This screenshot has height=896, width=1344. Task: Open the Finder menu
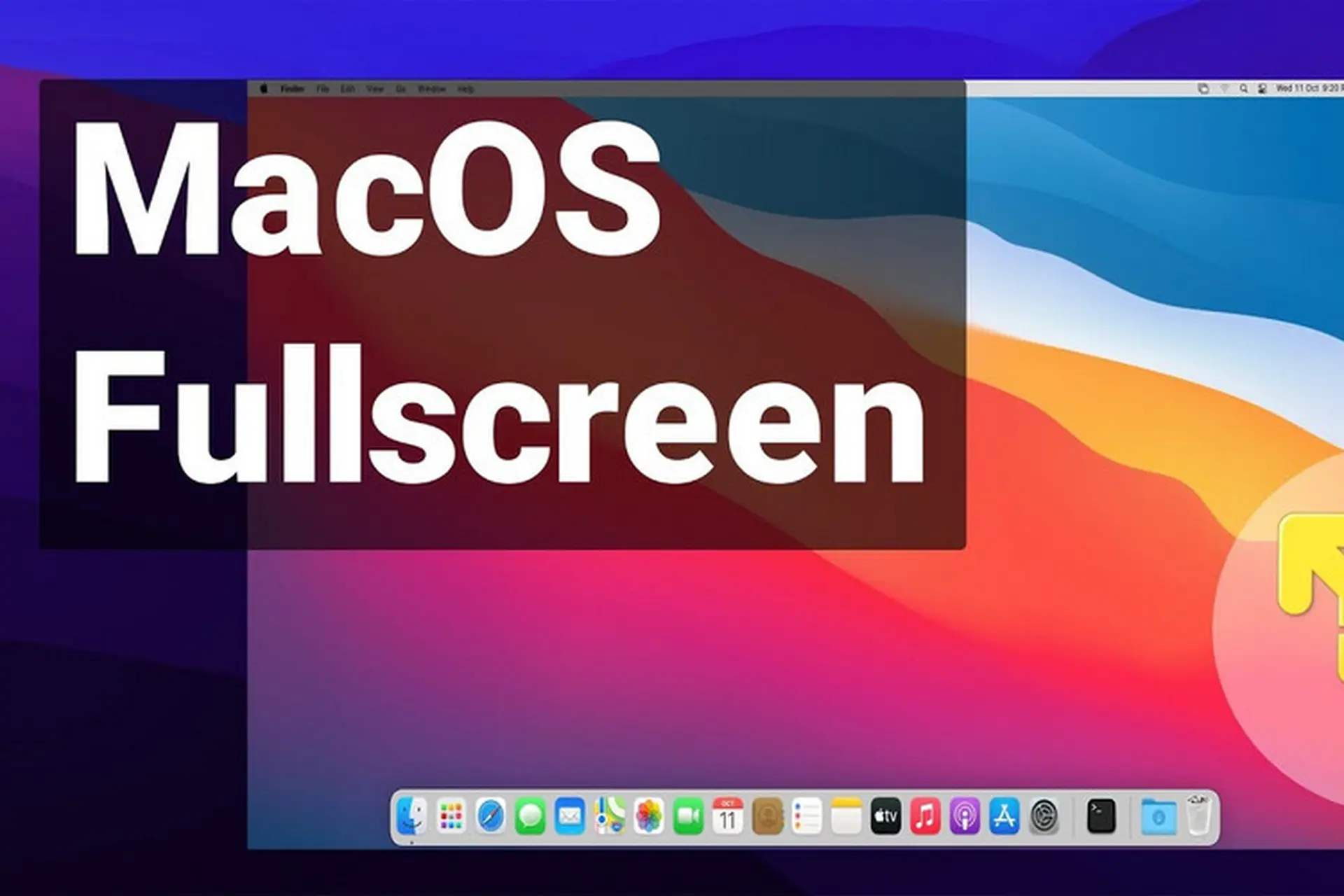pyautogui.click(x=292, y=89)
